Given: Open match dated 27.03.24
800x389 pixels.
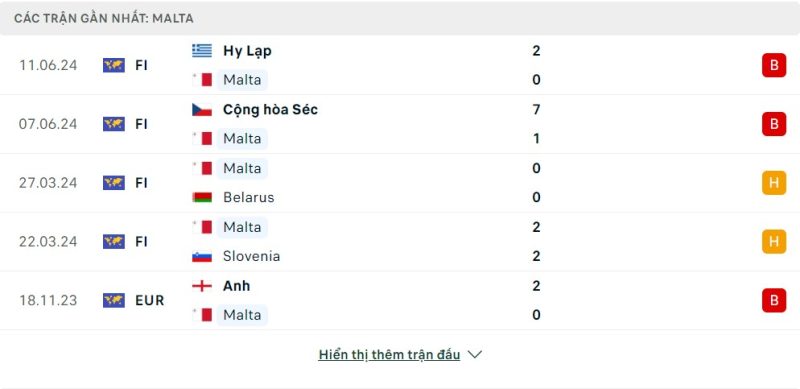Looking at the screenshot, I should (x=400, y=183).
